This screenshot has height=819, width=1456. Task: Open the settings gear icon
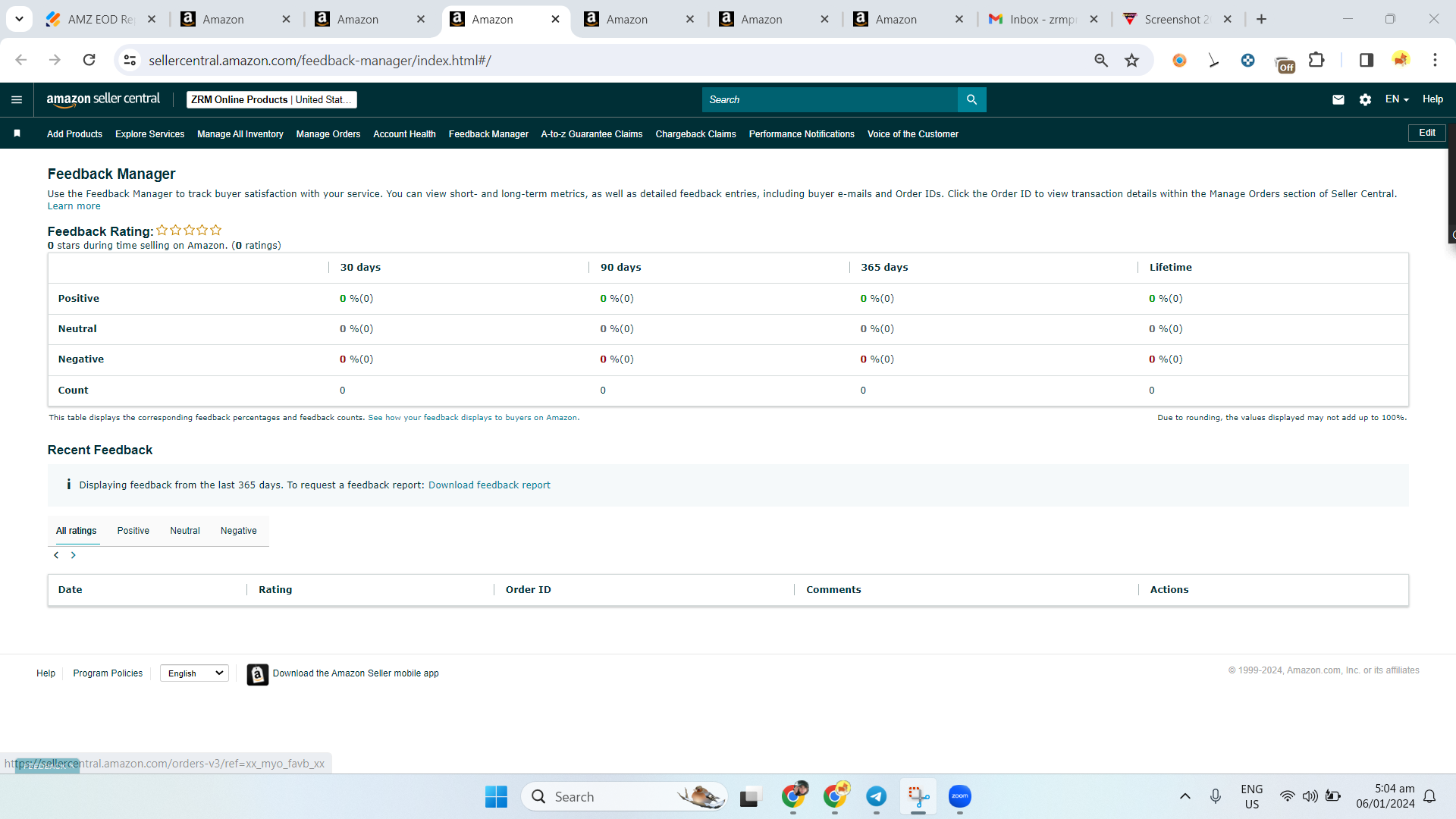(x=1365, y=99)
